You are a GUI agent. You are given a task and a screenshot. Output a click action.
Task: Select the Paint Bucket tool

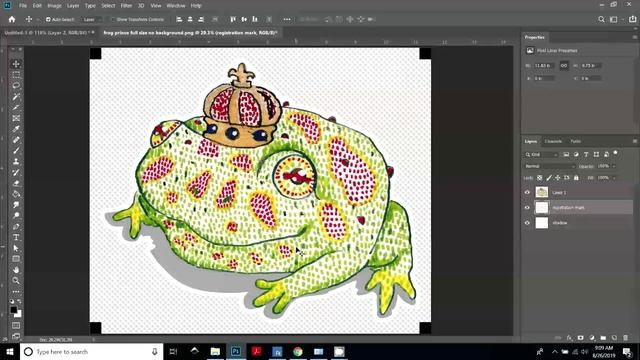16,194
